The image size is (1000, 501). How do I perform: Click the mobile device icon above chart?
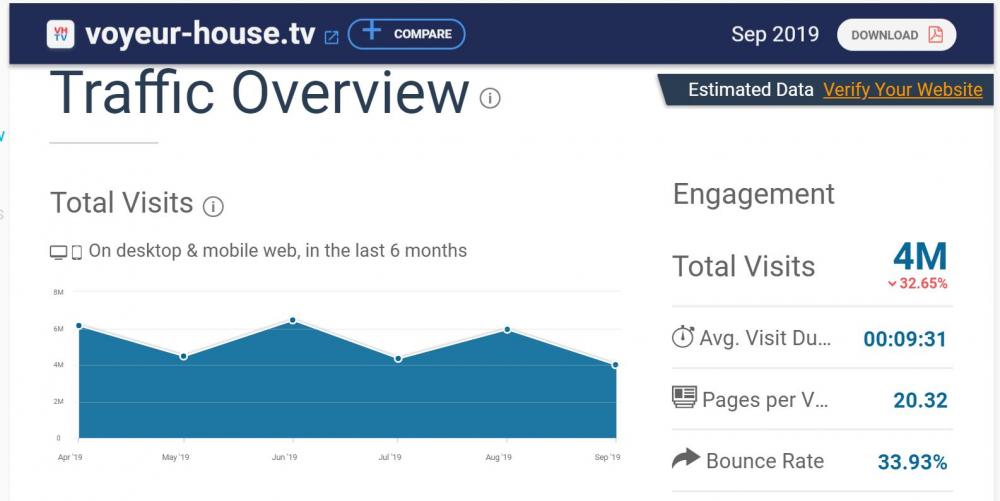pos(77,252)
